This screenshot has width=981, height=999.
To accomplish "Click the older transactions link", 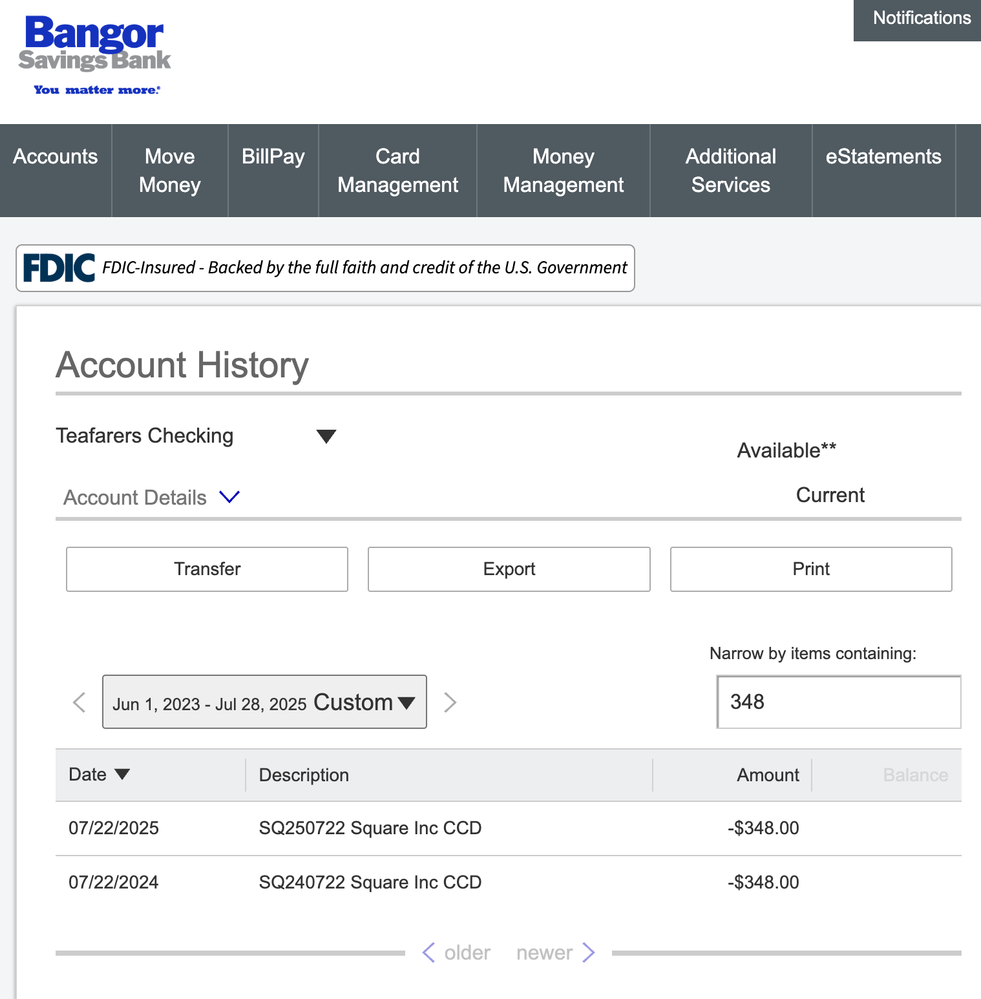I will point(456,952).
